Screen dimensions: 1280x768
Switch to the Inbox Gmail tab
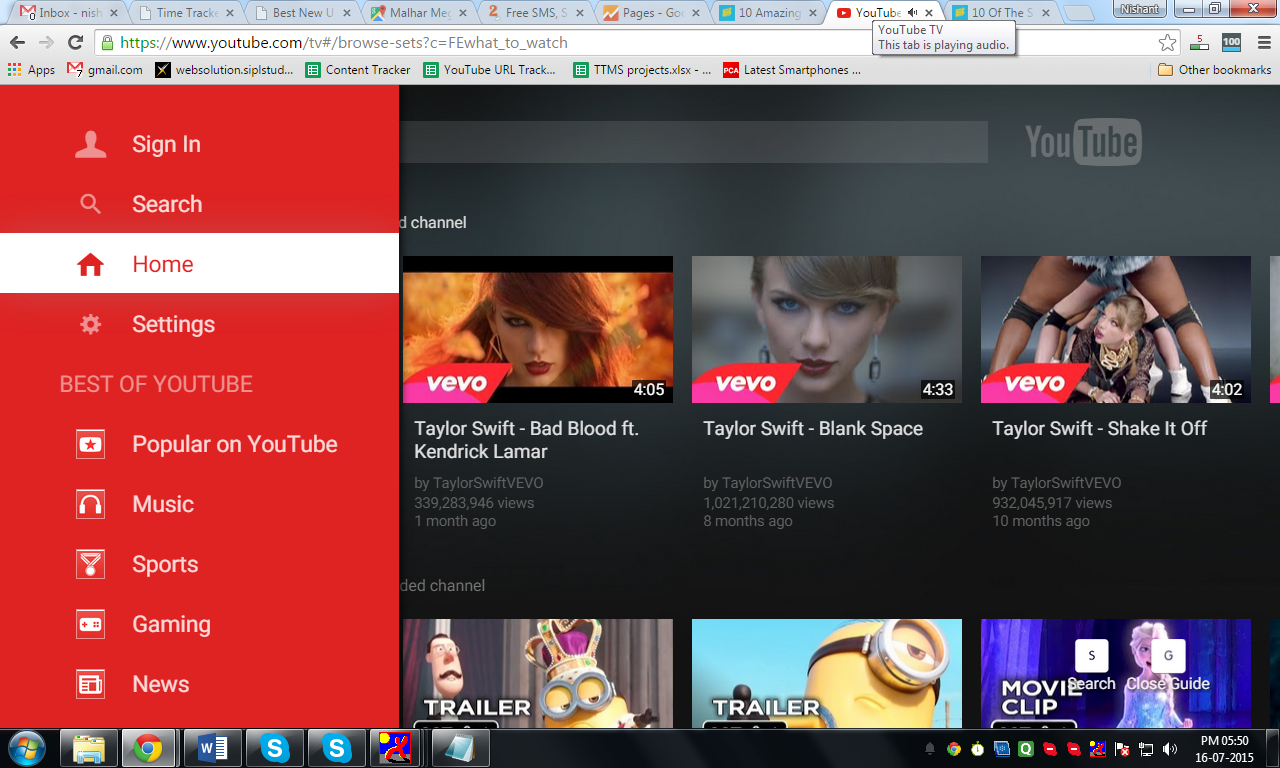click(x=68, y=13)
